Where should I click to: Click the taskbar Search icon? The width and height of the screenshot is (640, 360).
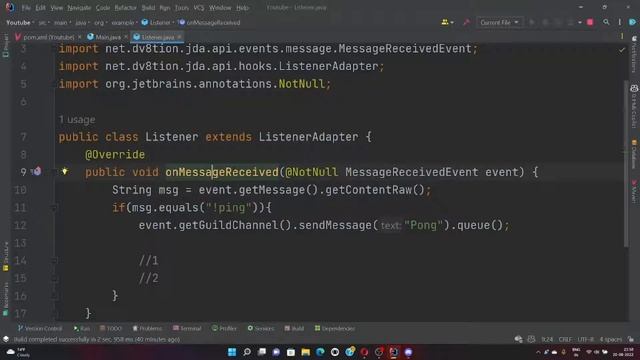pyautogui.click(x=247, y=352)
